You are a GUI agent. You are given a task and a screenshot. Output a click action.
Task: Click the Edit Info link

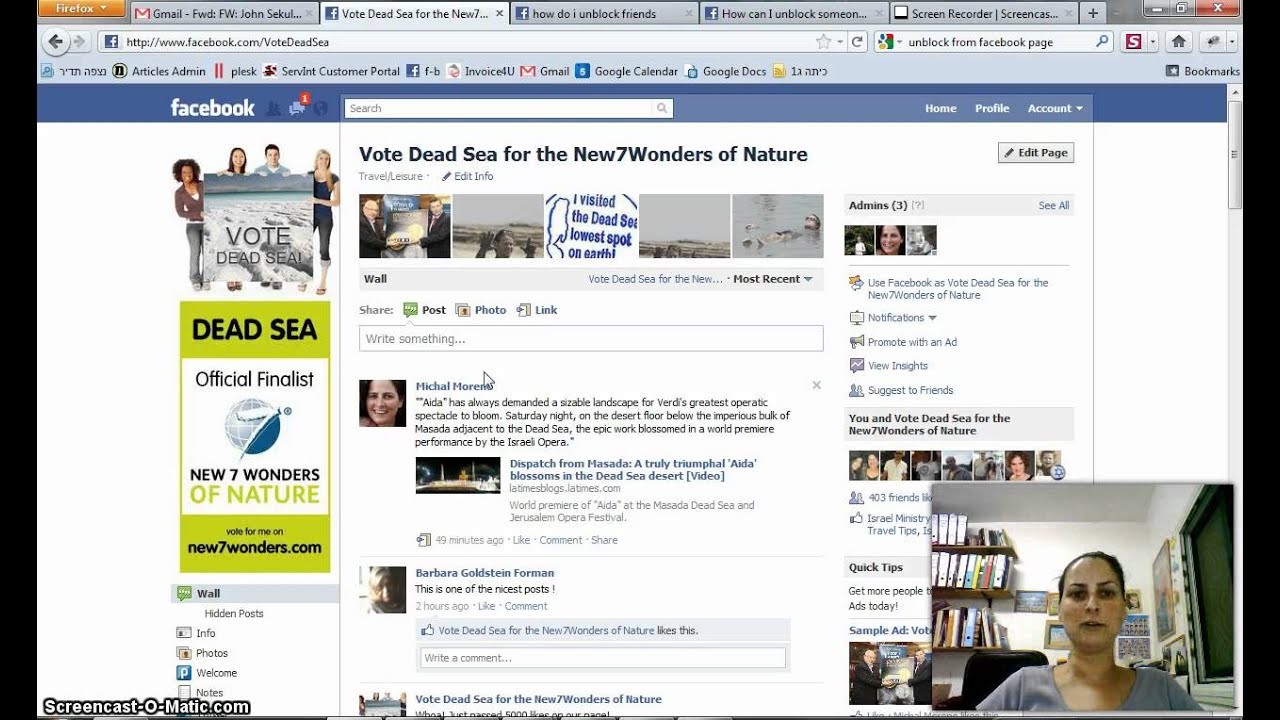pos(467,176)
